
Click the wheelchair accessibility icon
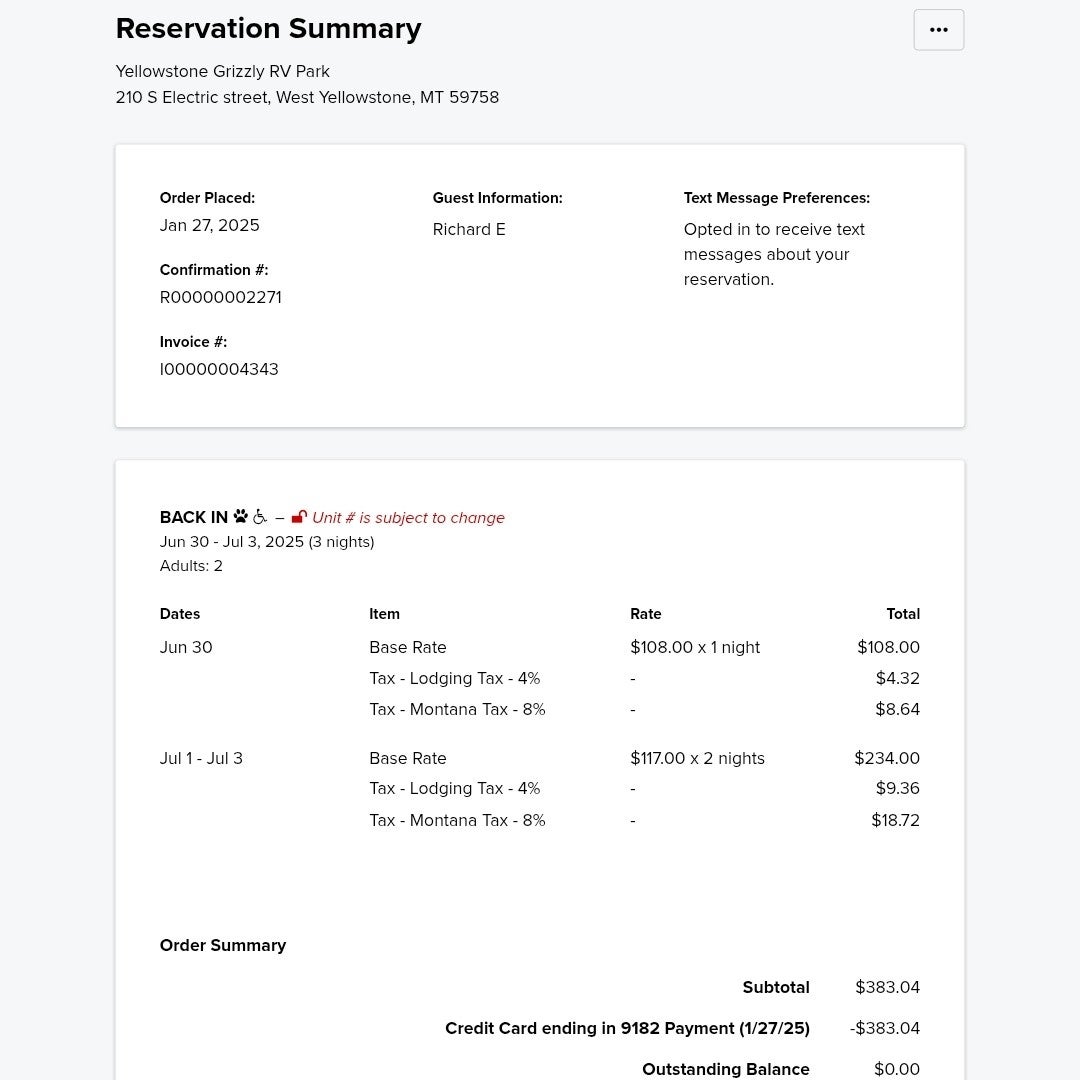click(260, 517)
